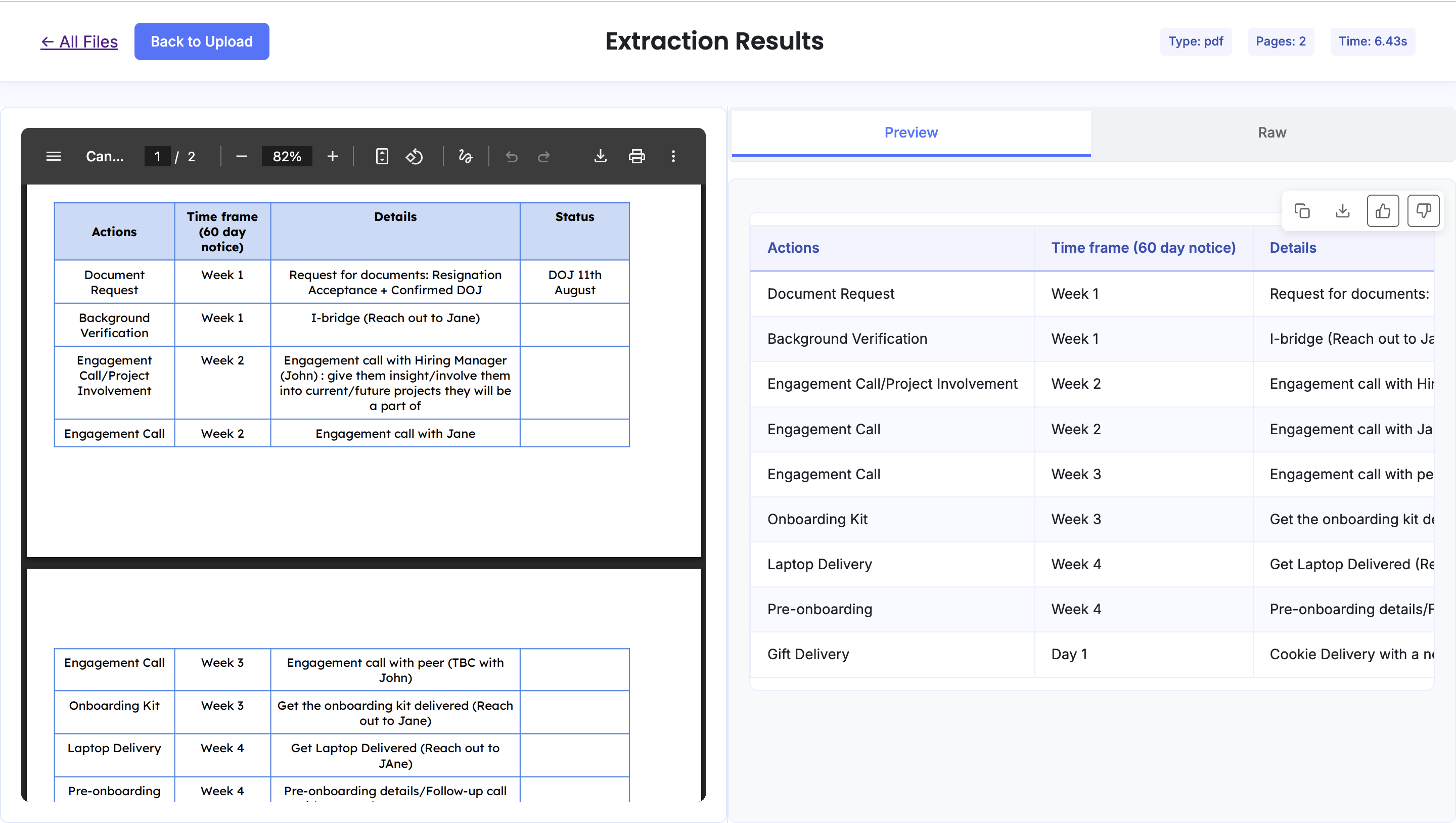Switch to the Raw tab
This screenshot has height=823, width=1456.
point(1272,132)
